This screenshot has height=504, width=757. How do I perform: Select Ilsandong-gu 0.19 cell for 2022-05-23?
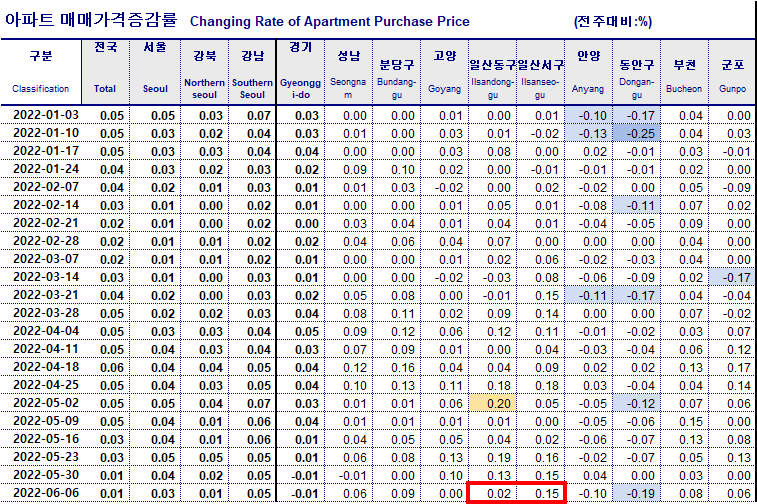pos(492,457)
